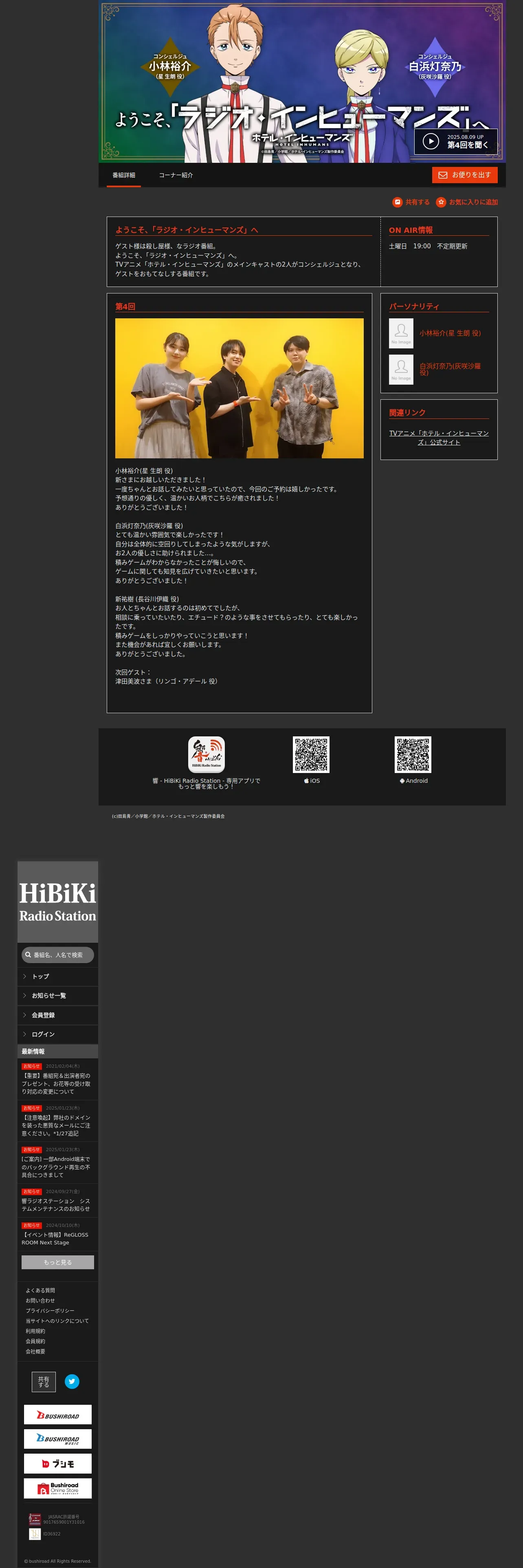
Task: Open the 【重要】番組宛＆出演者宛のプレゼント news item
Action: coord(58,1079)
